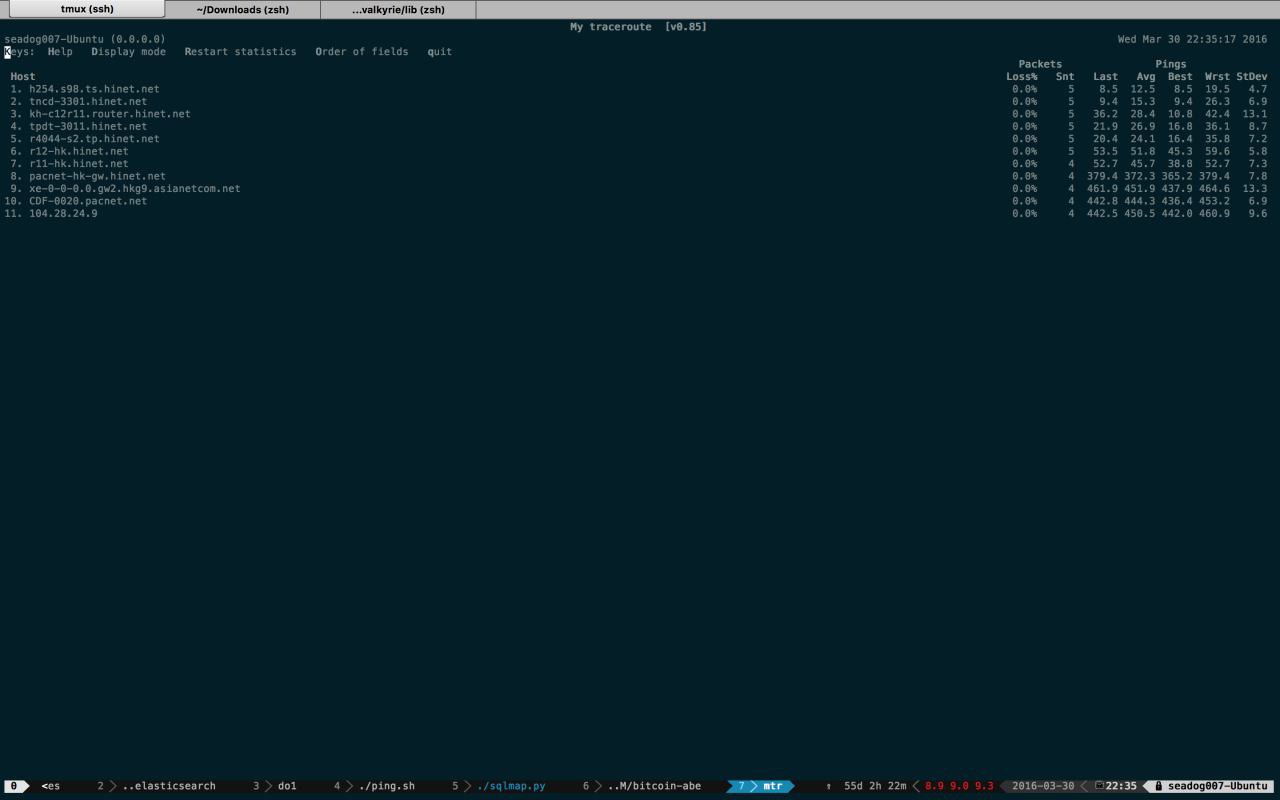This screenshot has width=1280, height=800.
Task: Click the seadog007-Ubuntu (0.0.0.0) header line
Action: (x=85, y=39)
